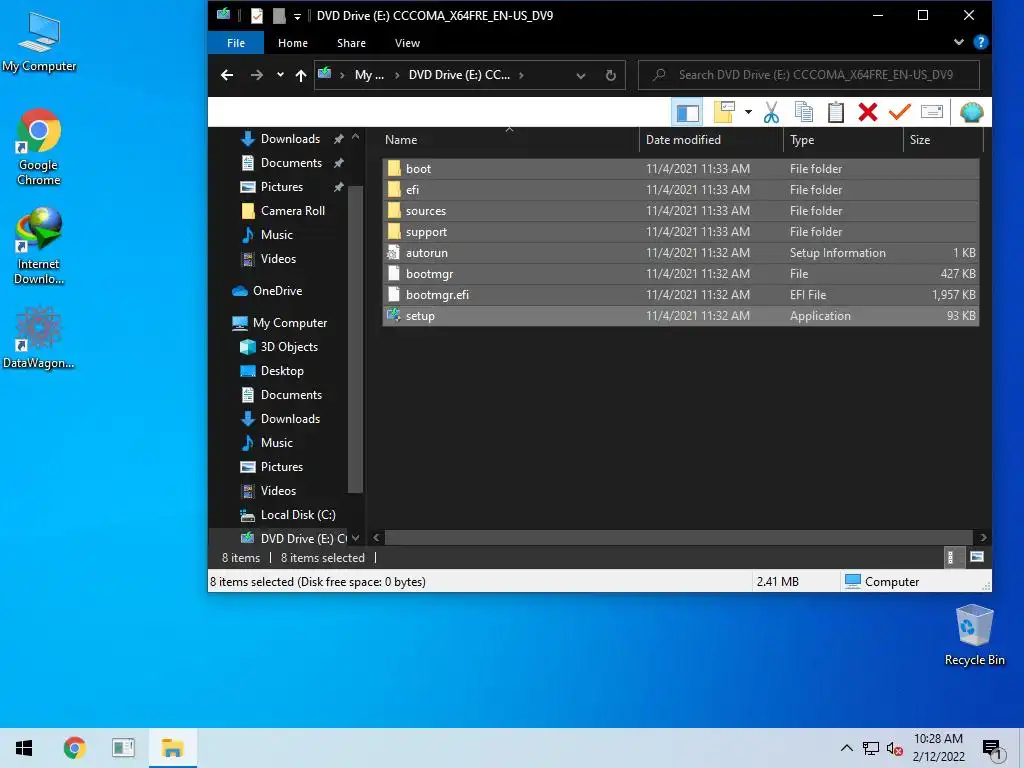Select the support folder
Image resolution: width=1024 pixels, height=768 pixels.
(x=680, y=232)
